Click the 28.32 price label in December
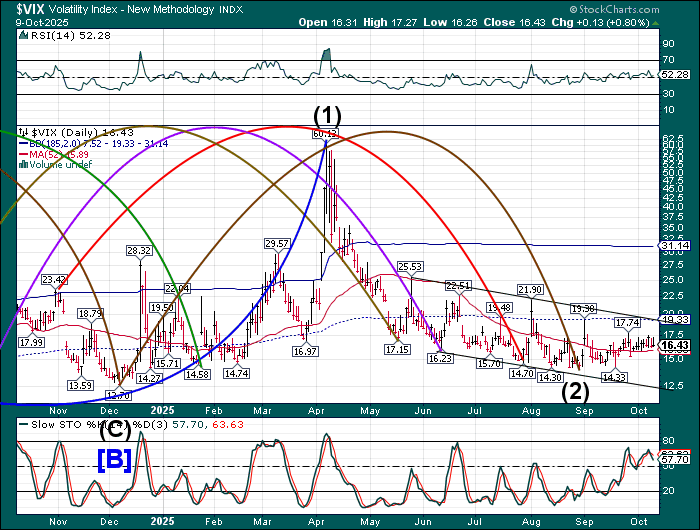Image resolution: width=700 pixels, height=530 pixels. (138, 250)
